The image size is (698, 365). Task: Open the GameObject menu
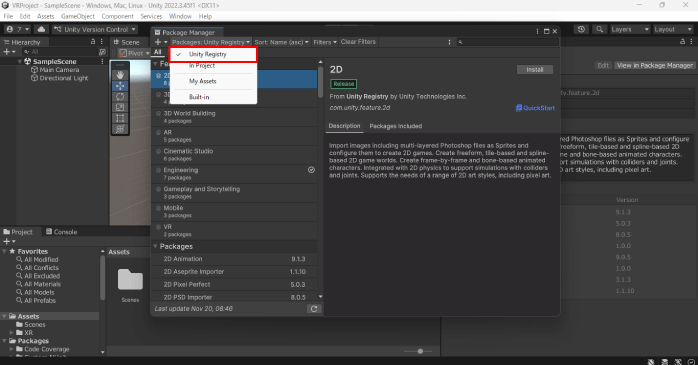(78, 16)
